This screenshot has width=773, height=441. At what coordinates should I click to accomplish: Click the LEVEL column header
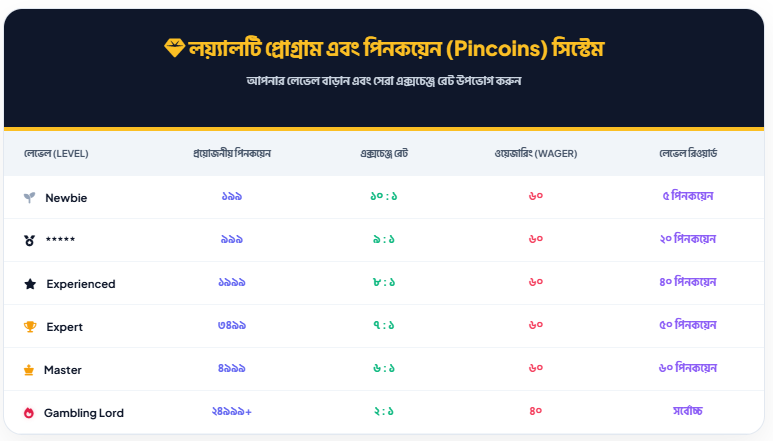[x=56, y=154]
